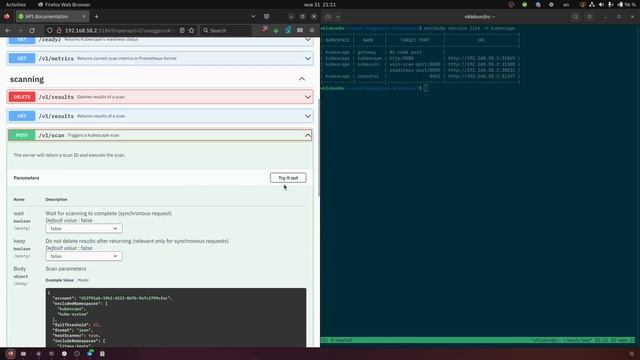Open the blue chat app in the dock
Image resolution: width=640 pixels, height=360 pixels.
(x=90, y=353)
